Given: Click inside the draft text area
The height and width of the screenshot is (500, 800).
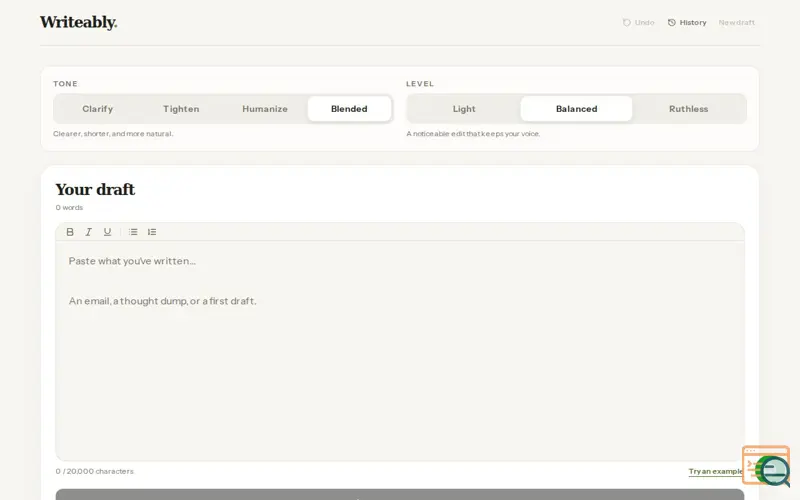Looking at the screenshot, I should coord(400,351).
